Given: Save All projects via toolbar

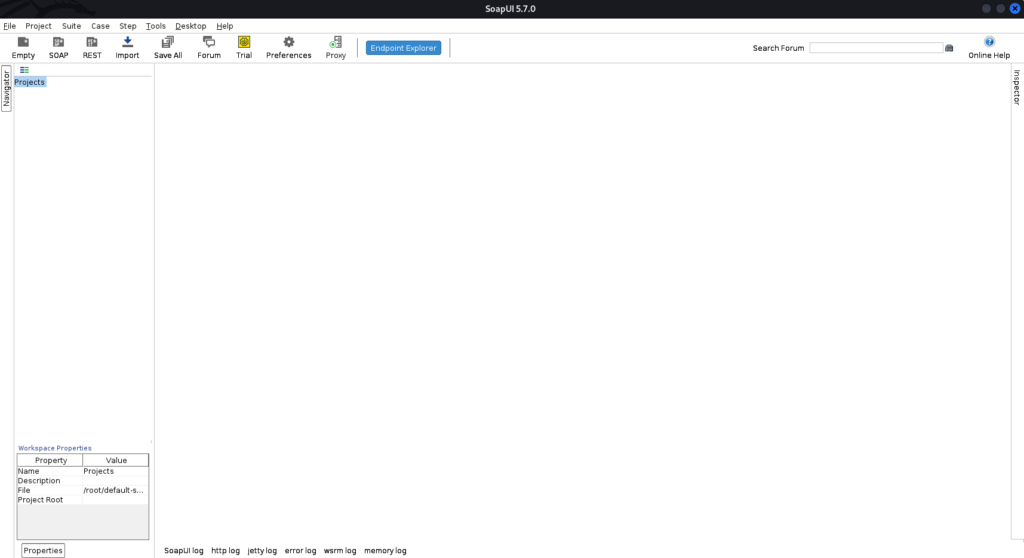Looking at the screenshot, I should pos(168,48).
